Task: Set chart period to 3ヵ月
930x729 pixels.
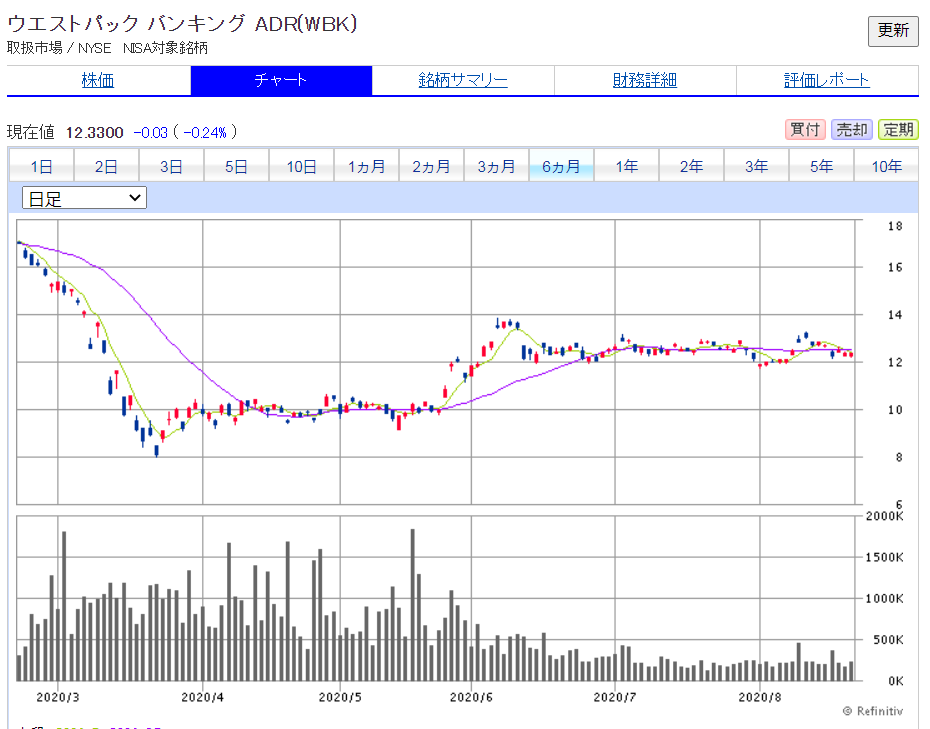Action: (x=496, y=167)
